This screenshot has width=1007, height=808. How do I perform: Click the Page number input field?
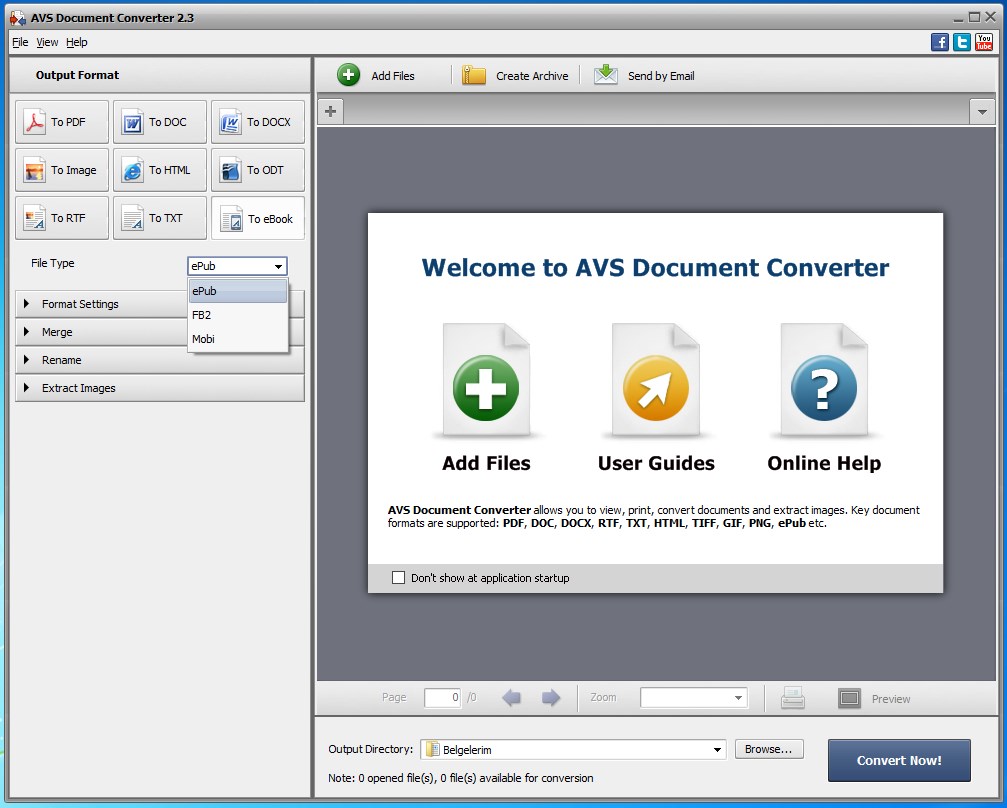click(442, 698)
